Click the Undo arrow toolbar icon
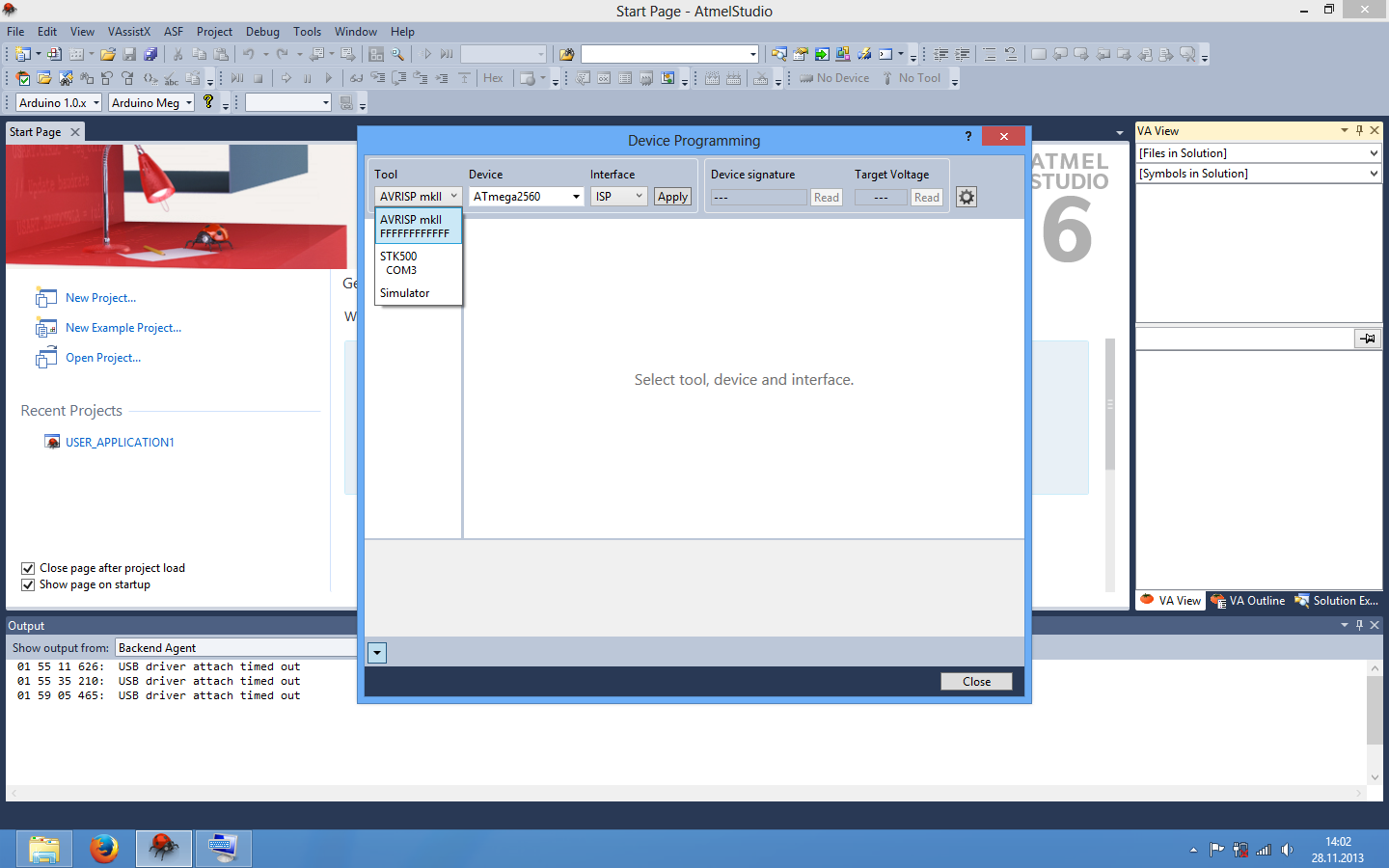1389x868 pixels. [248, 54]
